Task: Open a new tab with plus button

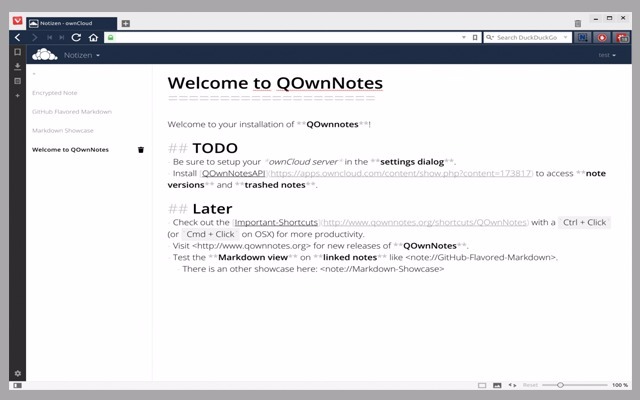Action: [126, 23]
